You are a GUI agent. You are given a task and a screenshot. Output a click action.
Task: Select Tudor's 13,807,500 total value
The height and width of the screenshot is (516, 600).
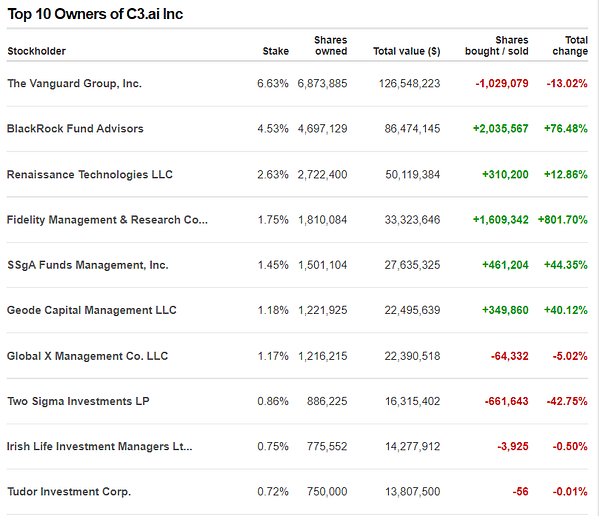(413, 492)
